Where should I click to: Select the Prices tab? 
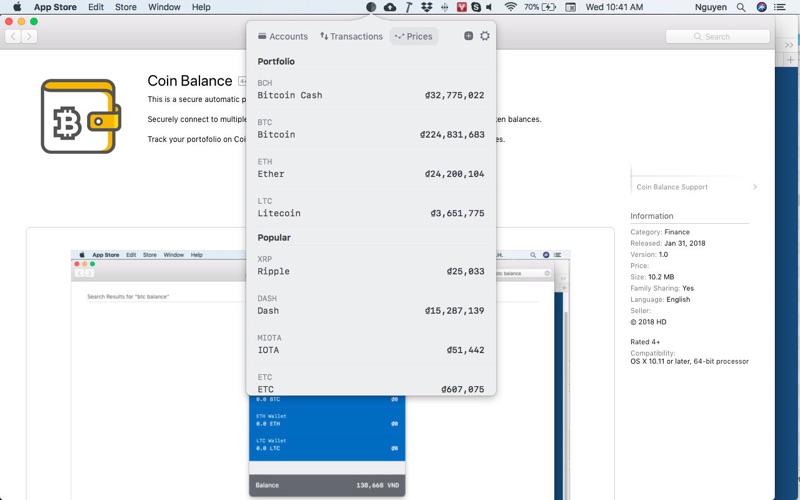tap(413, 36)
